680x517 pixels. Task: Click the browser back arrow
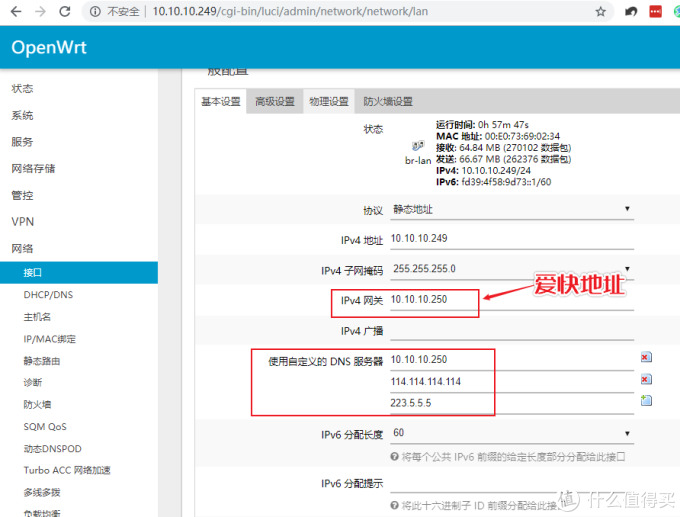16,11
